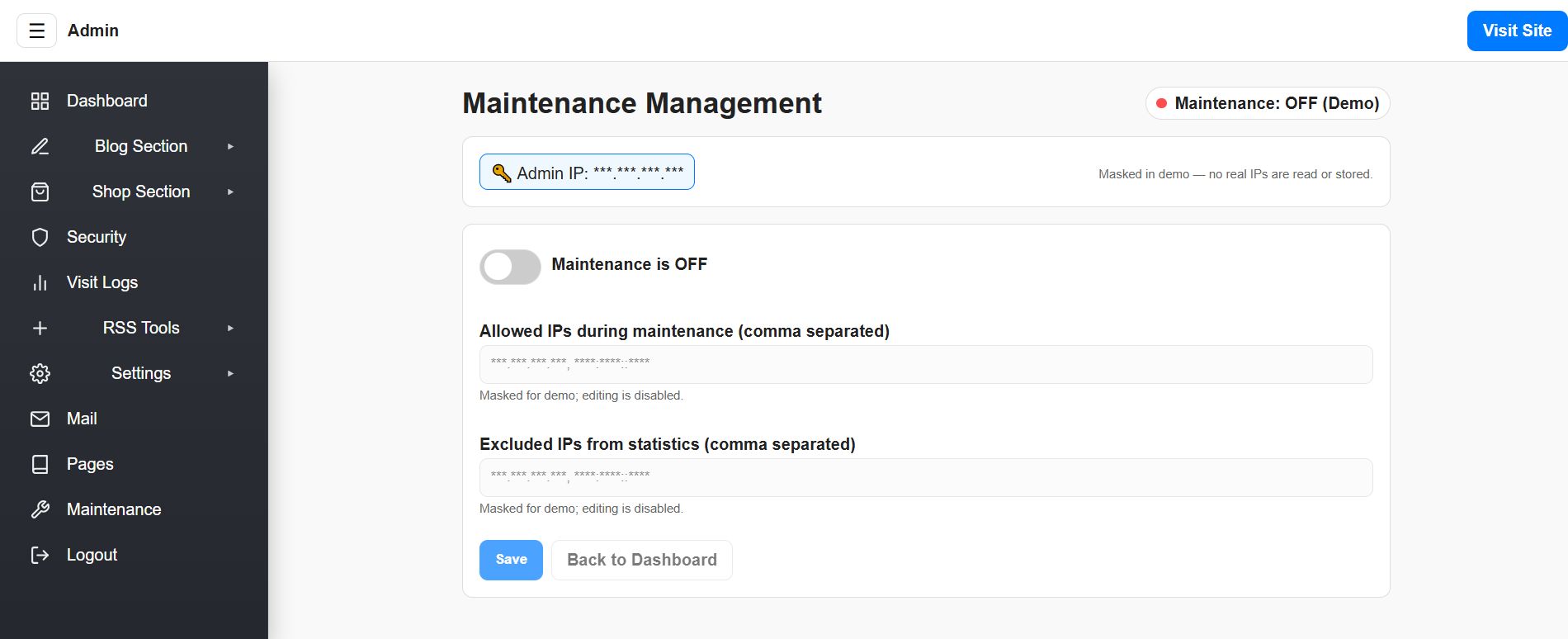This screenshot has width=1568, height=639.
Task: Click the Security shield icon
Action: click(x=40, y=237)
